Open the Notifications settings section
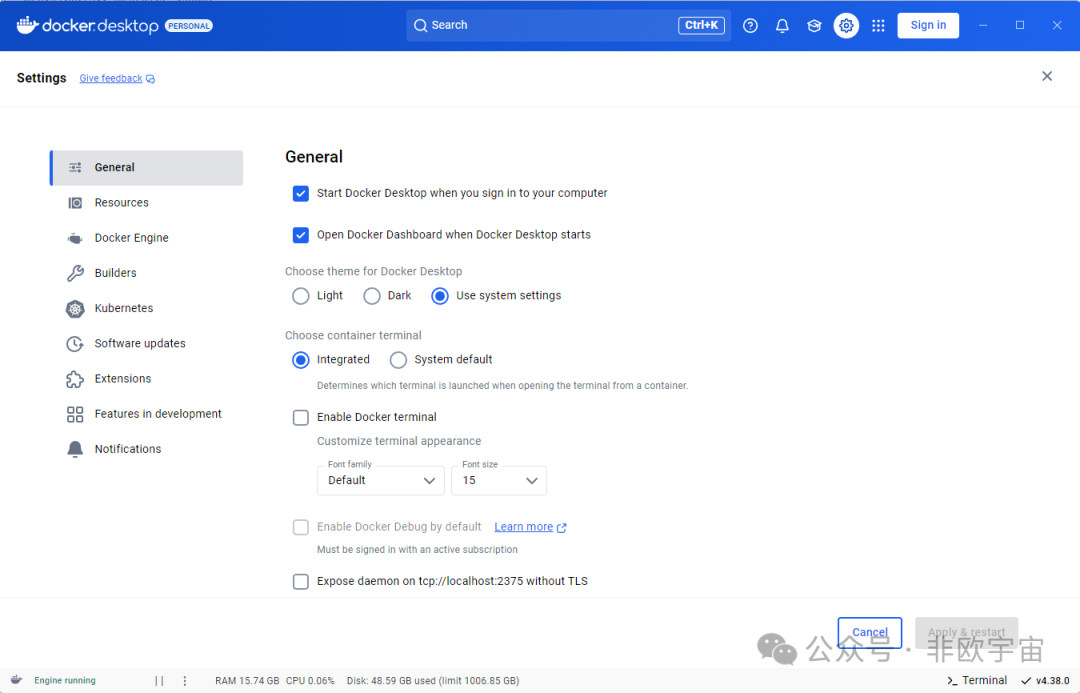 pyautogui.click(x=147, y=448)
